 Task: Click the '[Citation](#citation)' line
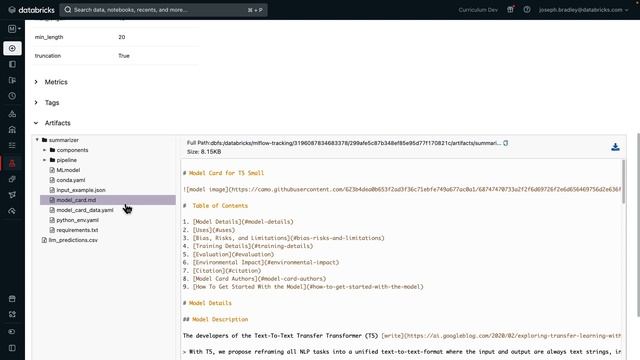pos(227,271)
